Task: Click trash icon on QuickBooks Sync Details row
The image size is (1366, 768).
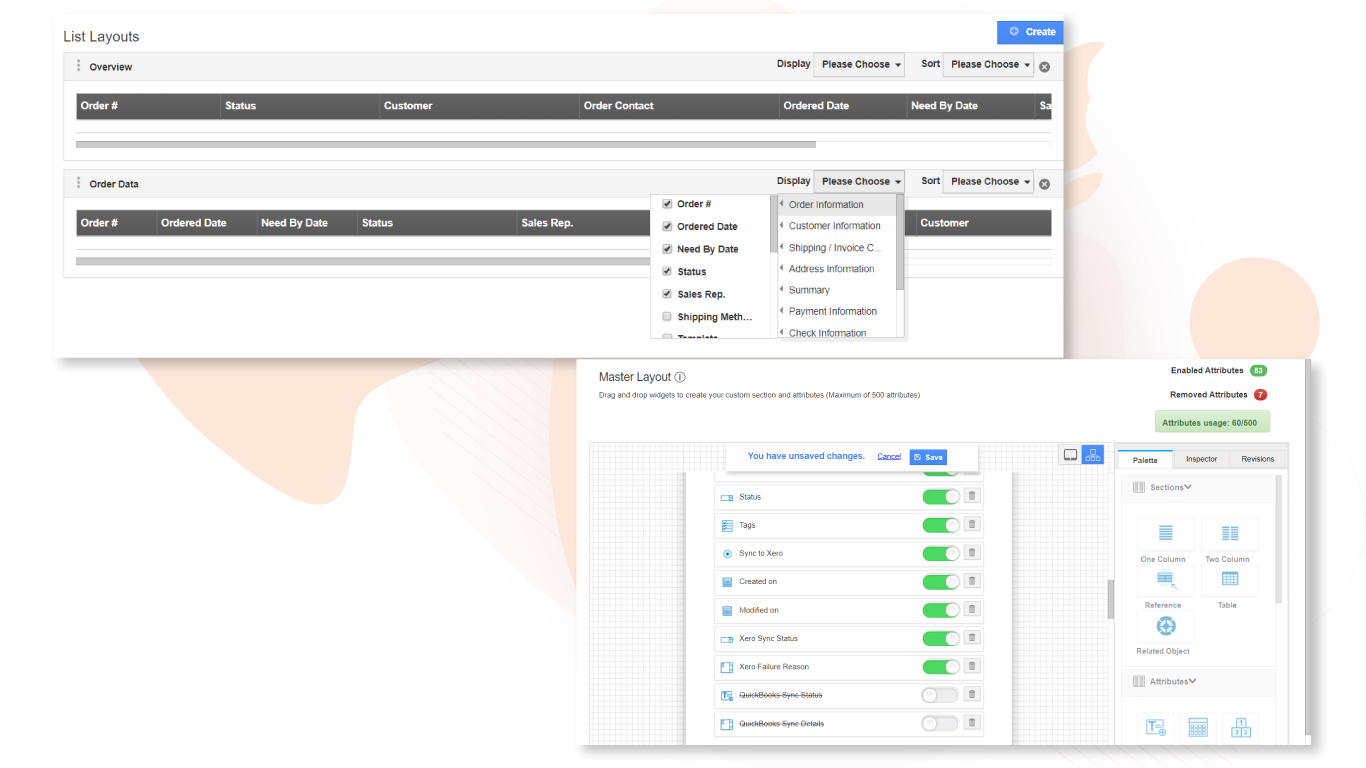Action: (x=972, y=723)
